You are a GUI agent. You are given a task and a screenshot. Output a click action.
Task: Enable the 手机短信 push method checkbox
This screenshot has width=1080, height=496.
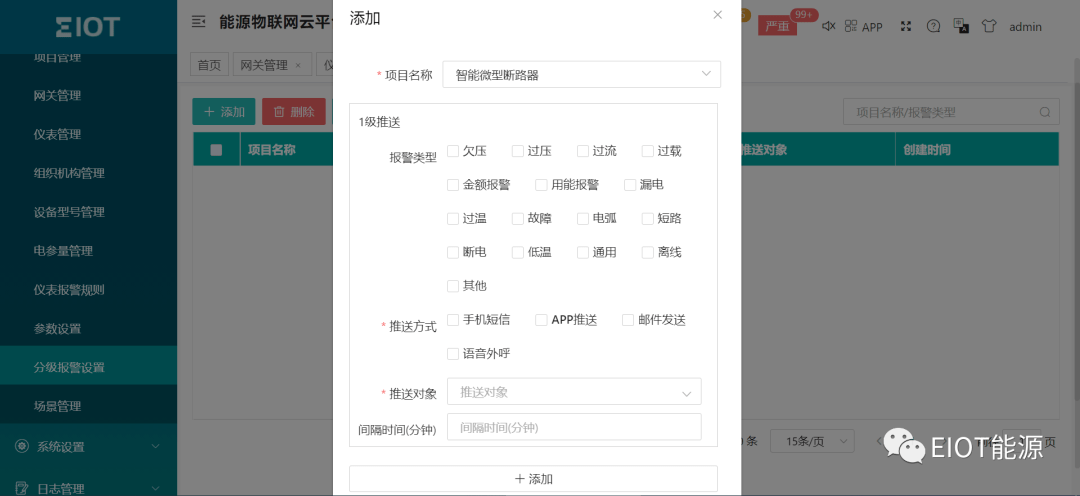point(453,320)
